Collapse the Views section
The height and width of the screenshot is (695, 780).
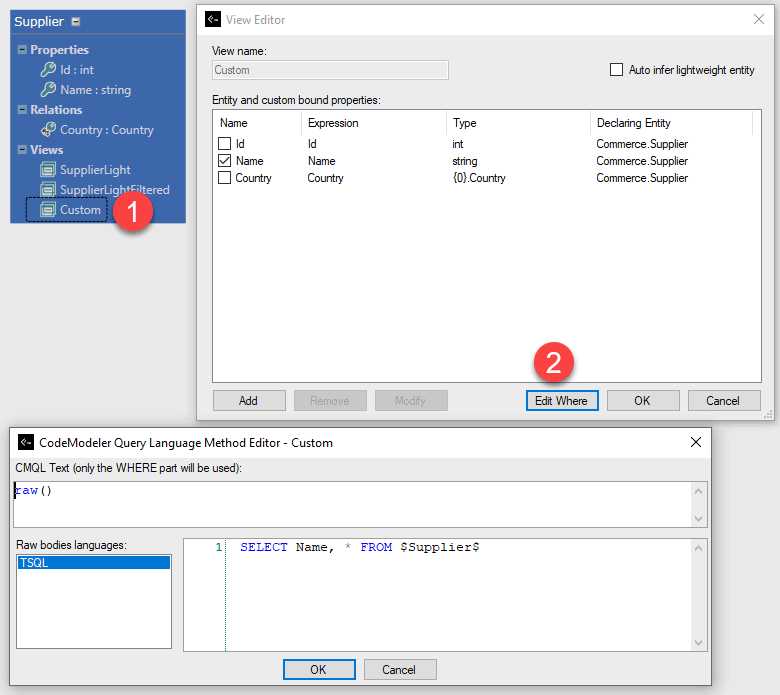coord(22,150)
